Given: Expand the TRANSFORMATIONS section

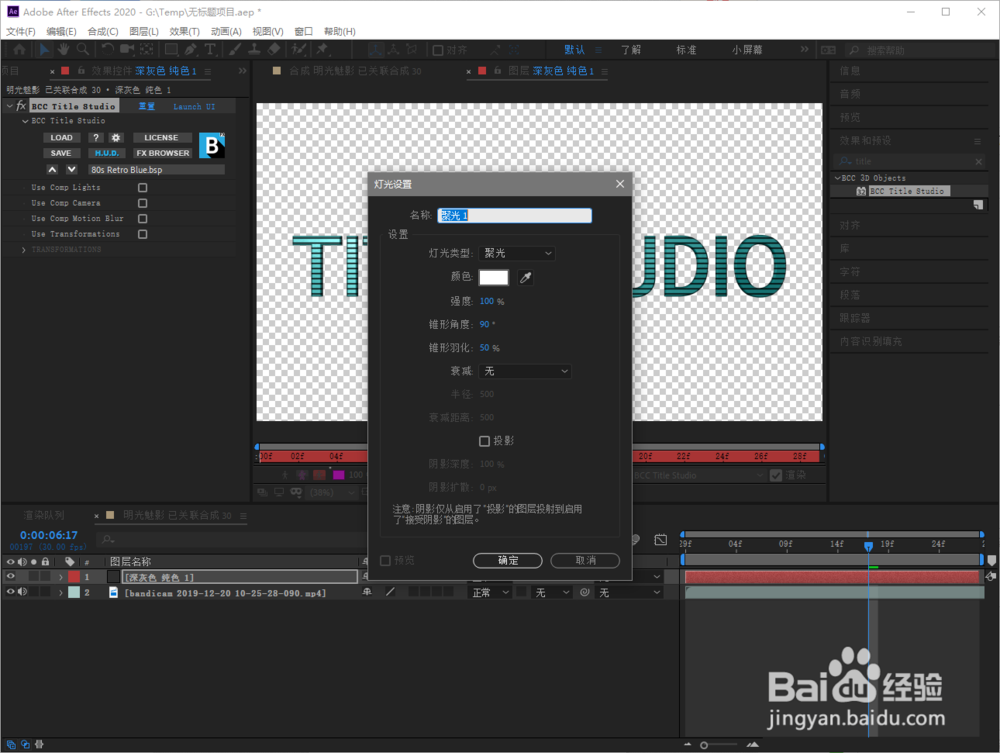Looking at the screenshot, I should [x=24, y=250].
